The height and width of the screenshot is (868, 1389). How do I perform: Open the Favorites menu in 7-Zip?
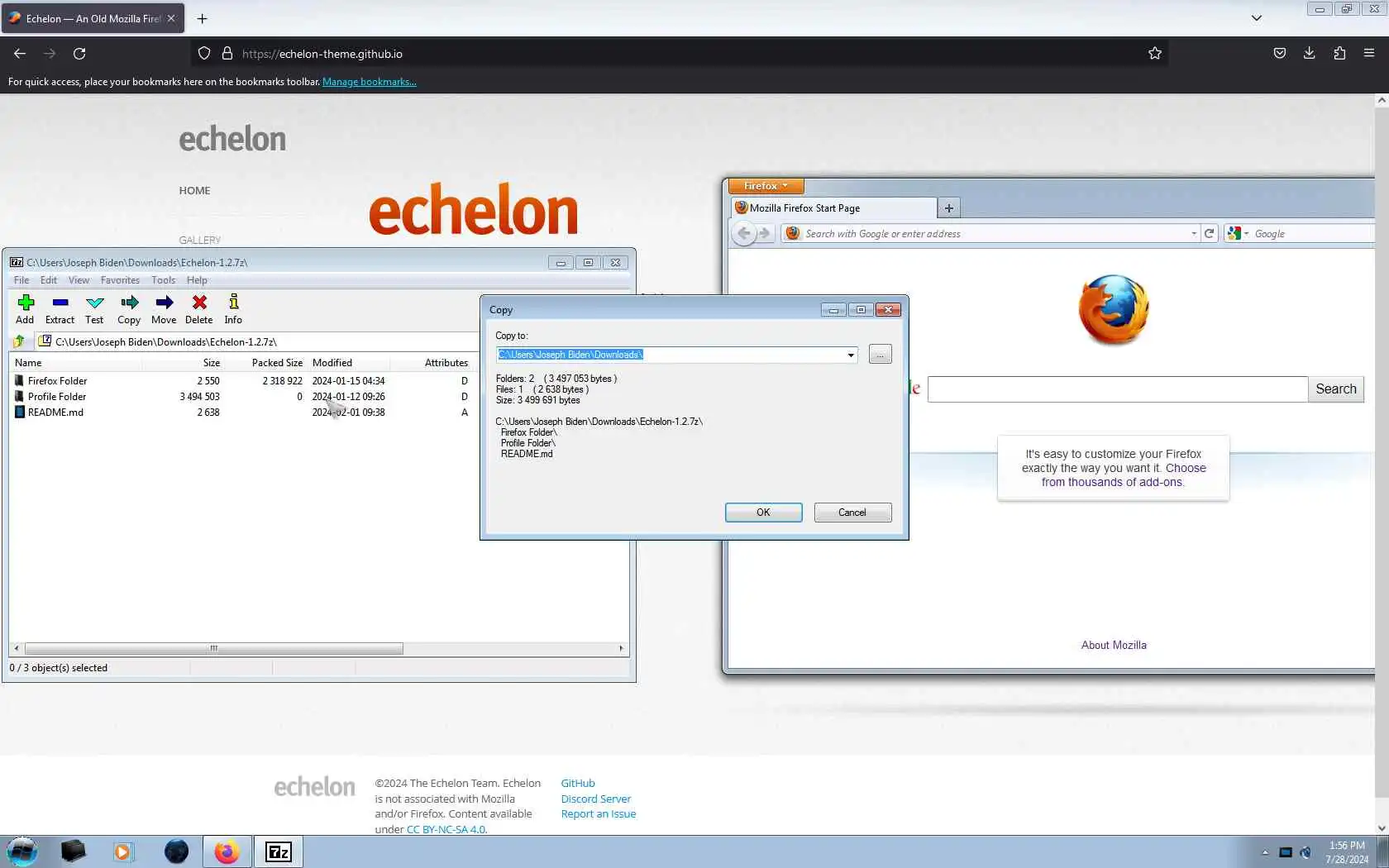click(120, 280)
